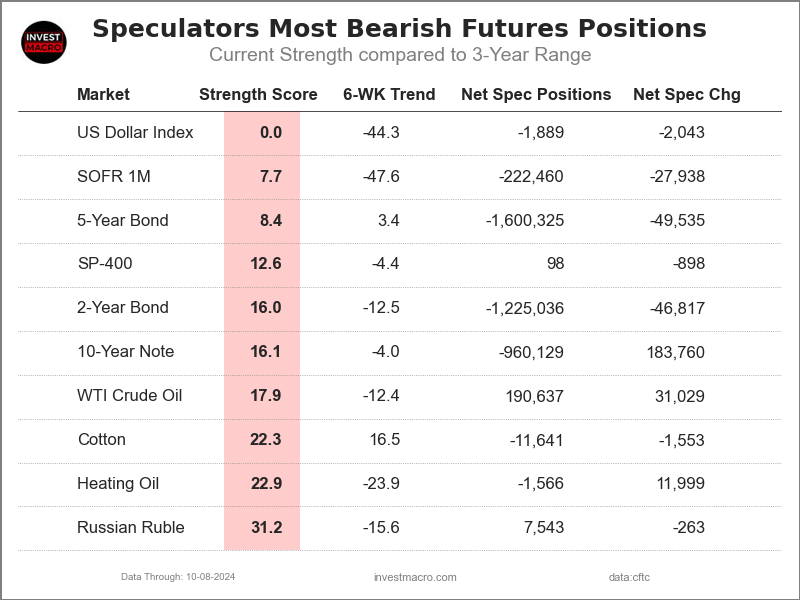Click the investmacro.com link text
This screenshot has width=800, height=600.
tap(414, 577)
